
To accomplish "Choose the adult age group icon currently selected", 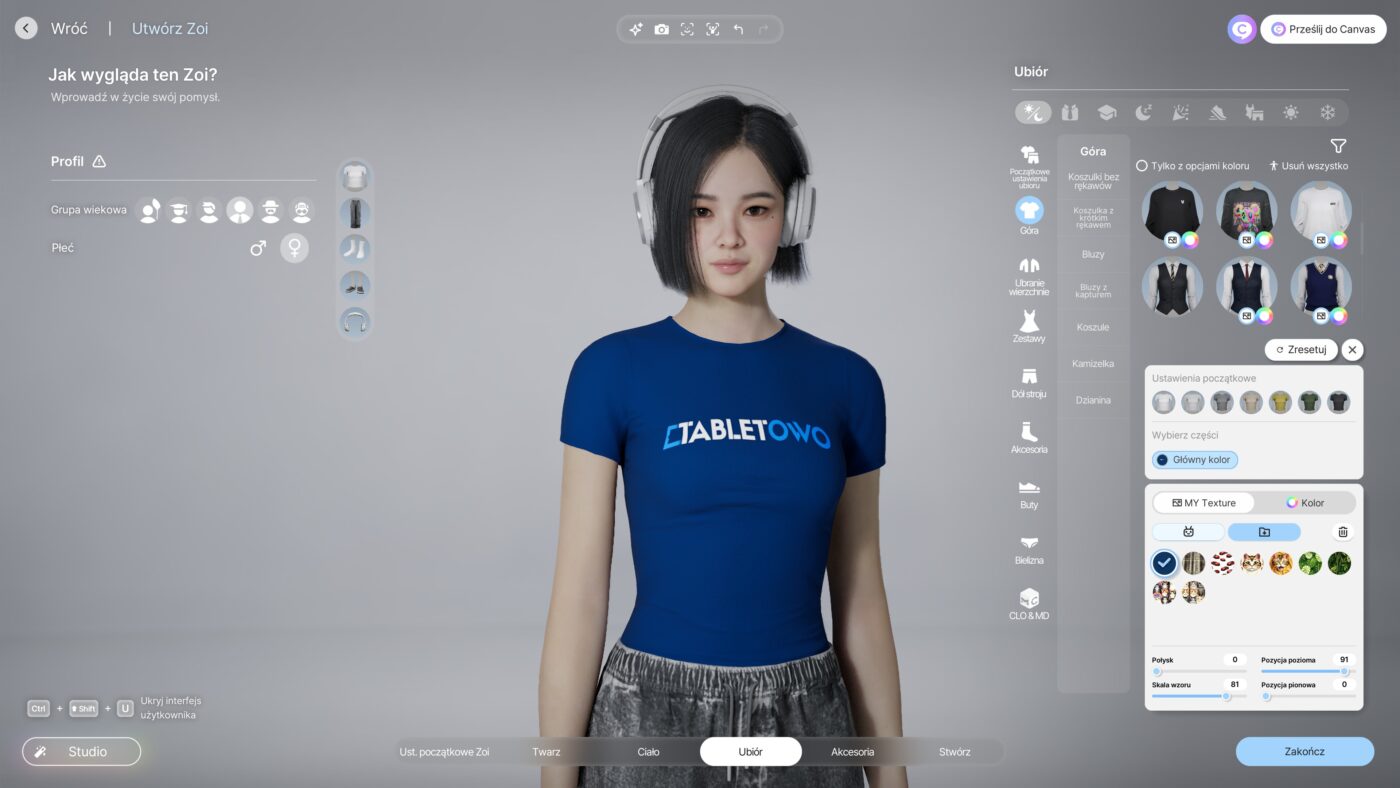I will tap(240, 210).
